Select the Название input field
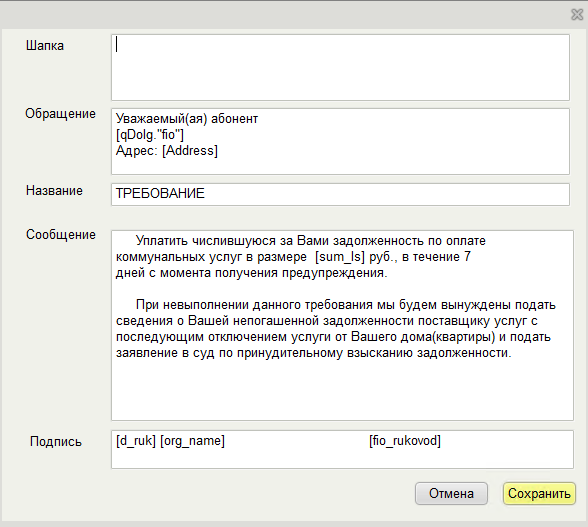Image resolution: width=588 pixels, height=527 pixels. pyautogui.click(x=340, y=194)
